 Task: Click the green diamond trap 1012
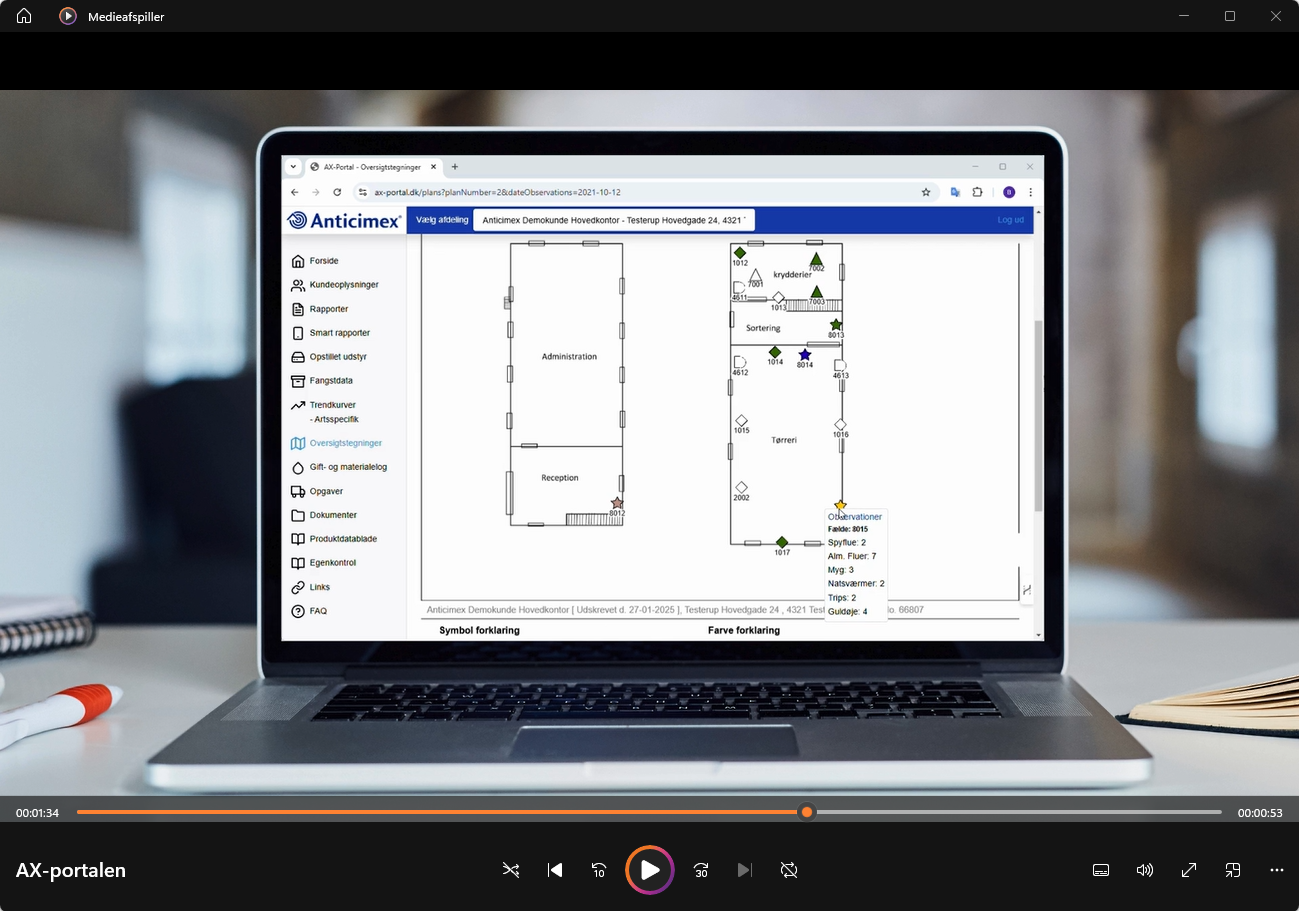click(x=740, y=253)
